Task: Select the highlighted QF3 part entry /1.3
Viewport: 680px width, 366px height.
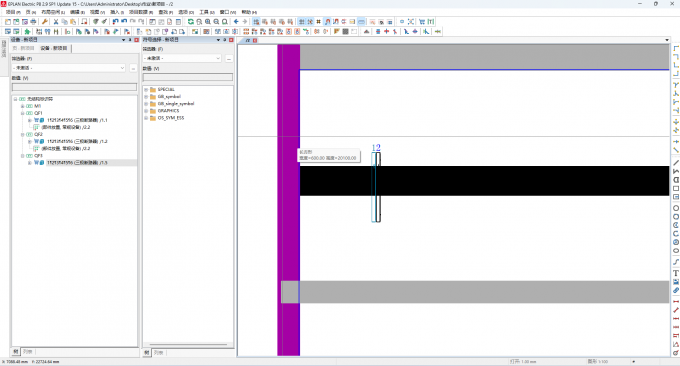Action: click(77, 163)
